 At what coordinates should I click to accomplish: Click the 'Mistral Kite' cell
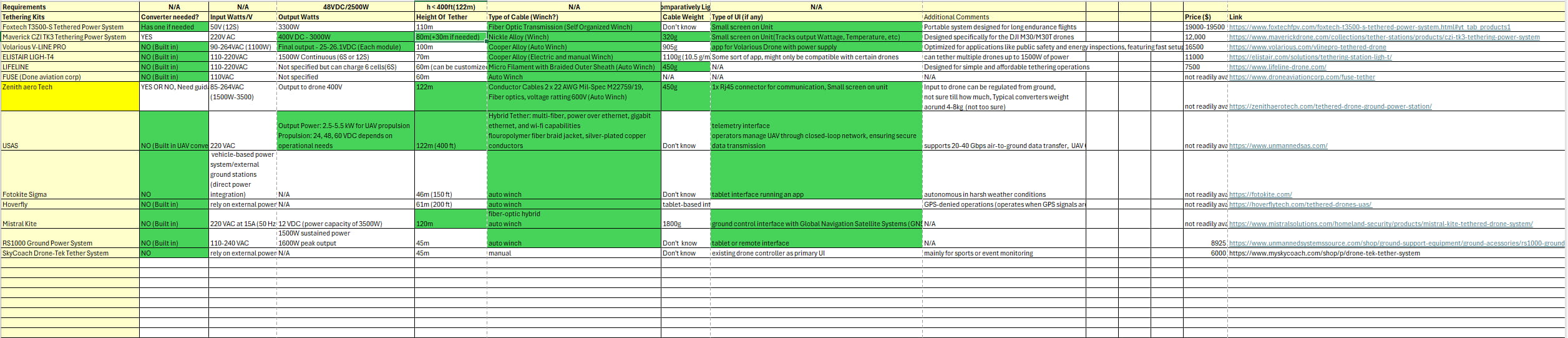[x=70, y=219]
